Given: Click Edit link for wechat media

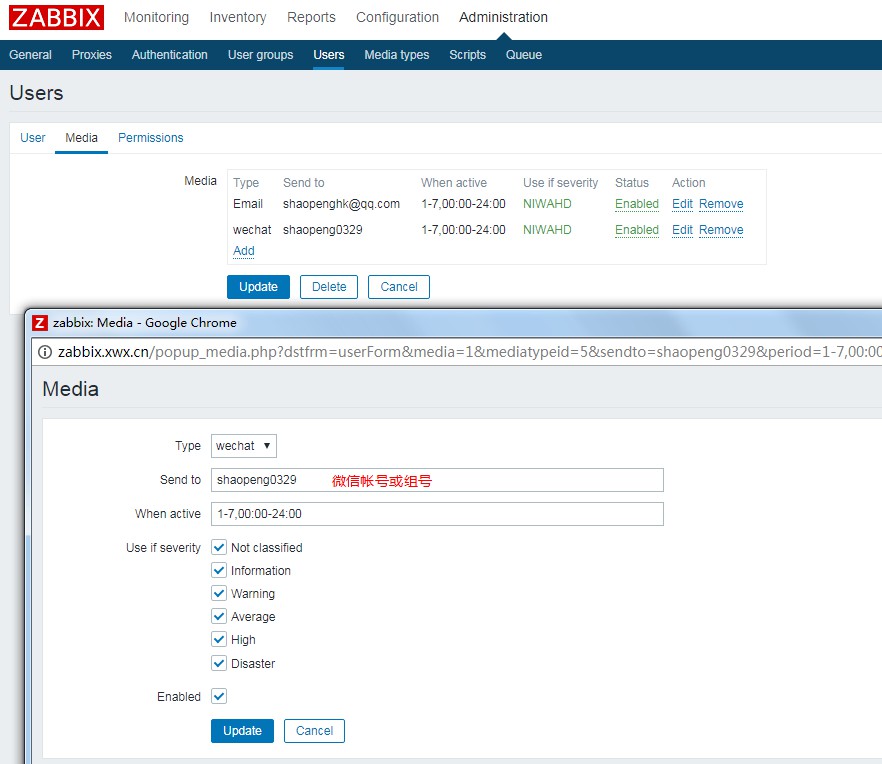Looking at the screenshot, I should tap(682, 230).
